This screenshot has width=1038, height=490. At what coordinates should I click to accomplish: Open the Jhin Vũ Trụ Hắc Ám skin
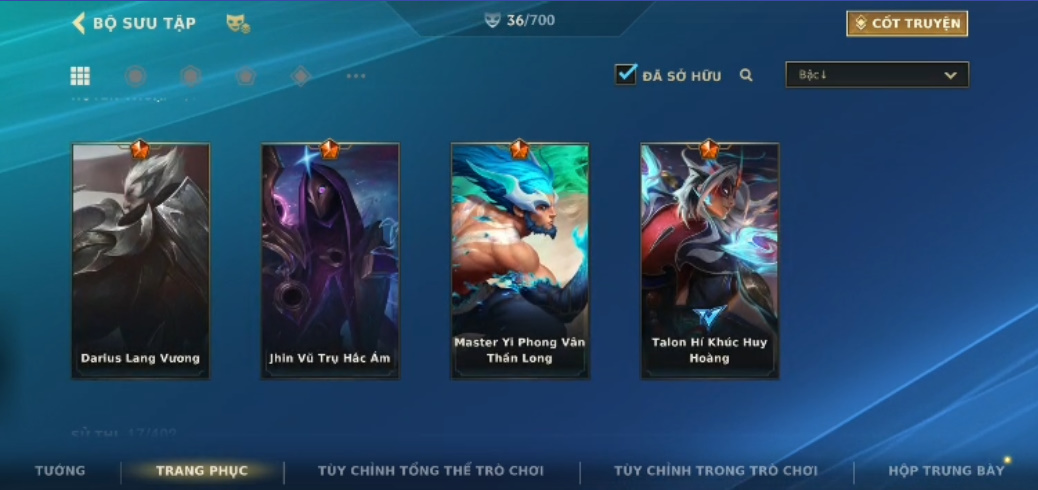click(x=330, y=261)
